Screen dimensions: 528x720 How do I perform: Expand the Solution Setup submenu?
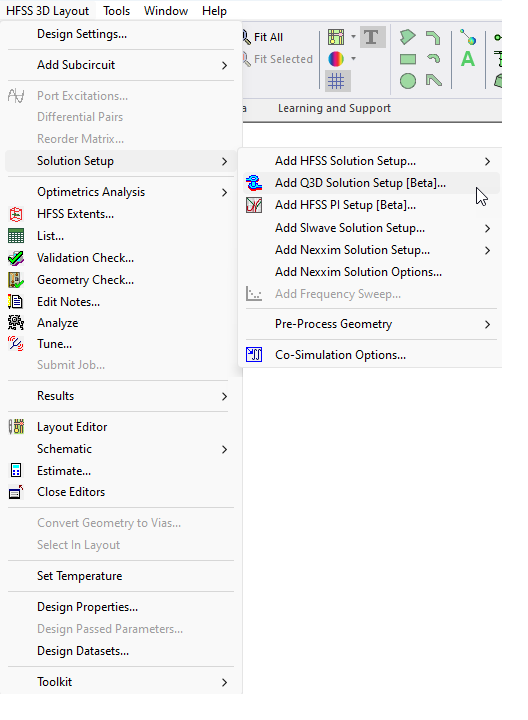(x=121, y=161)
